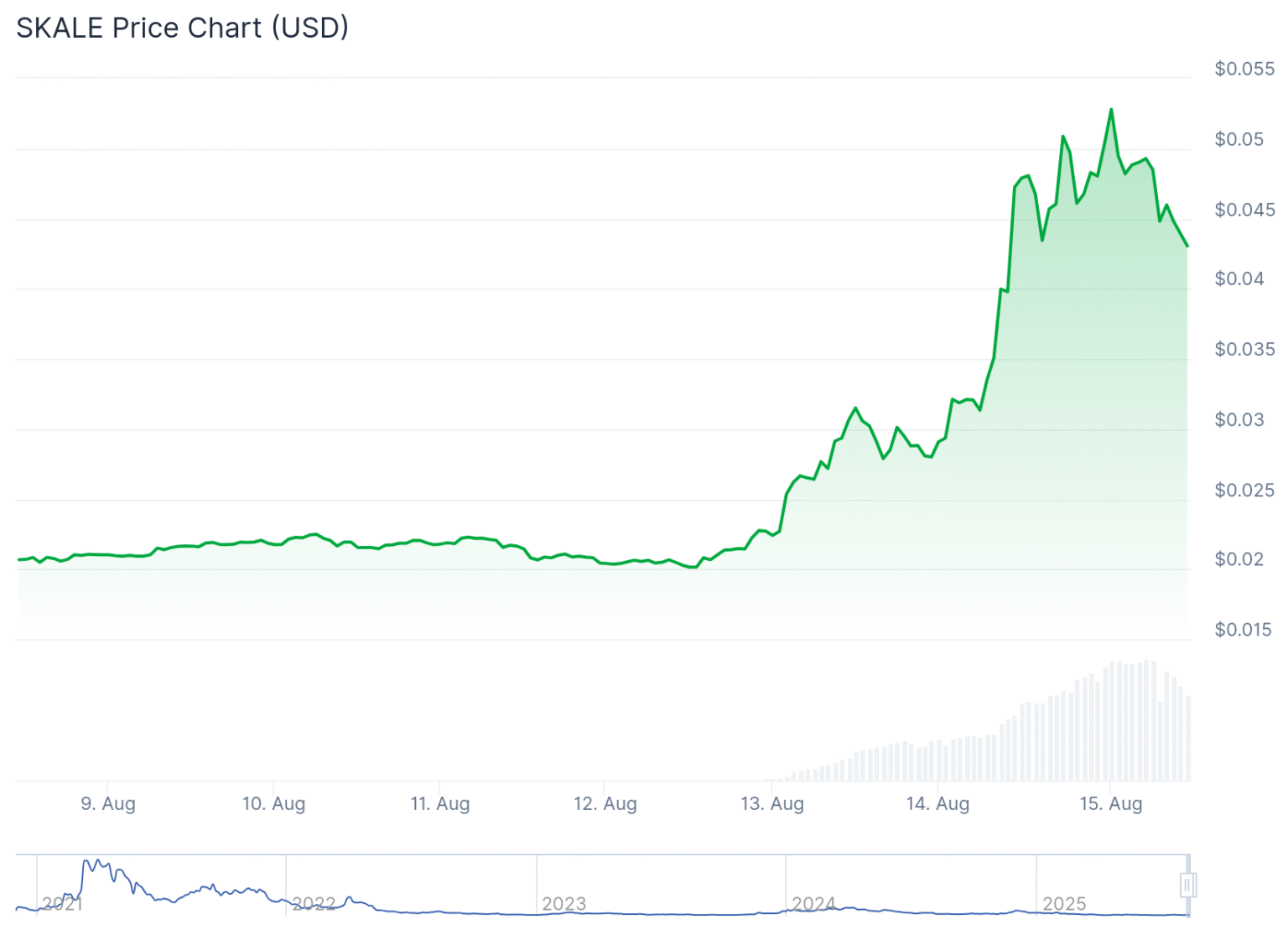Click the 2021 price spike in the navigator
1288x940 pixels.
coord(97,862)
